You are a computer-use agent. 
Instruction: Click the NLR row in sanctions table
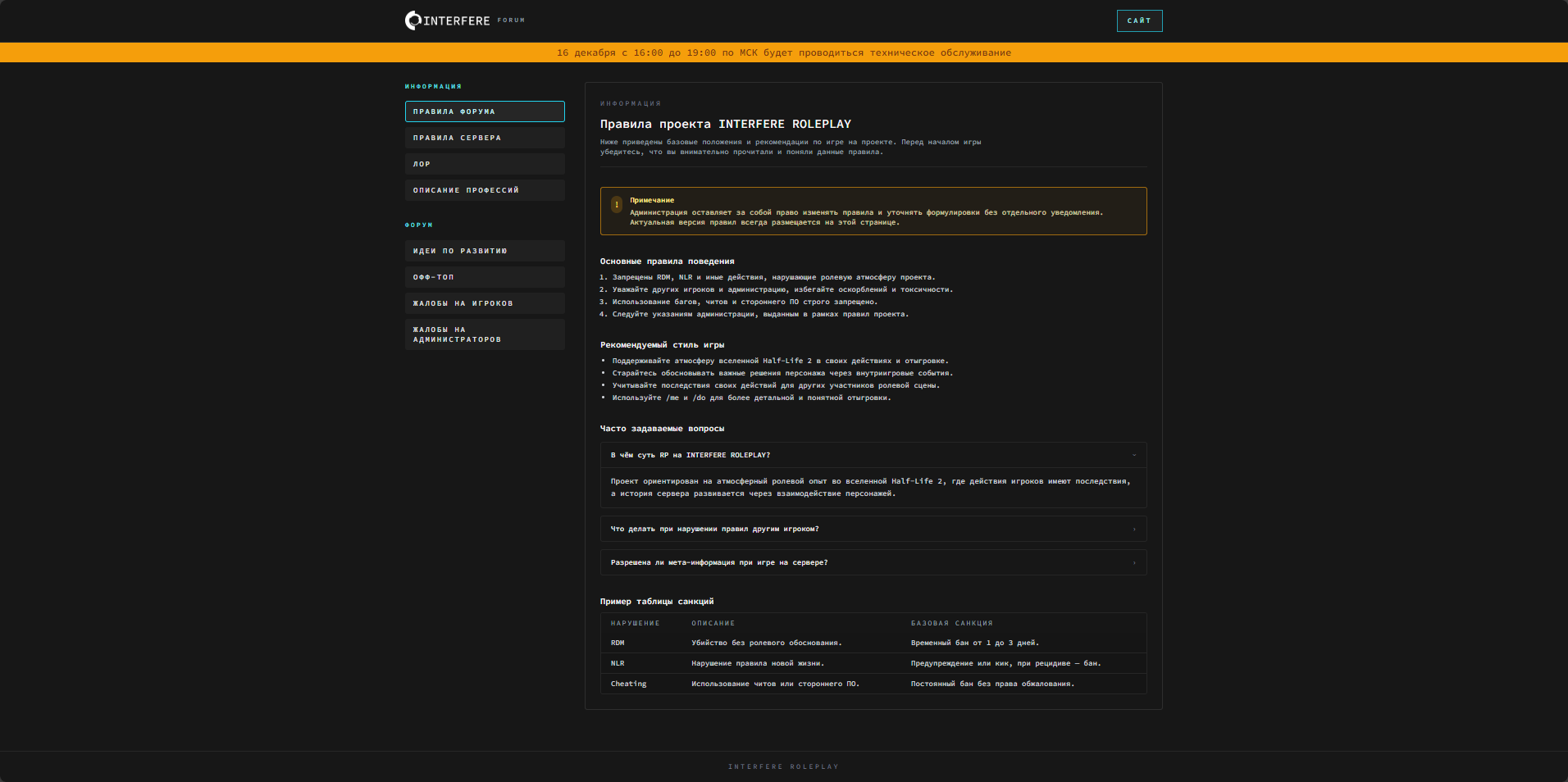click(x=873, y=663)
